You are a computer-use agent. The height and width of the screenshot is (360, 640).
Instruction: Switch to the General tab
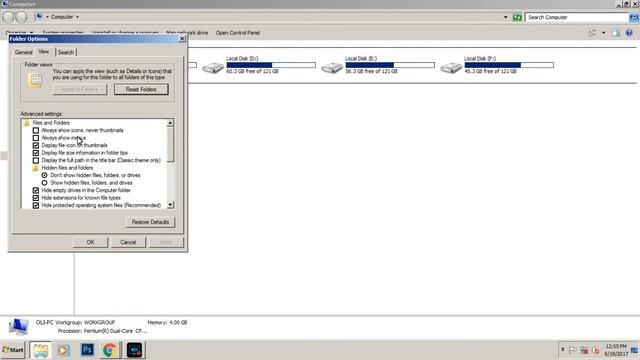coord(23,52)
